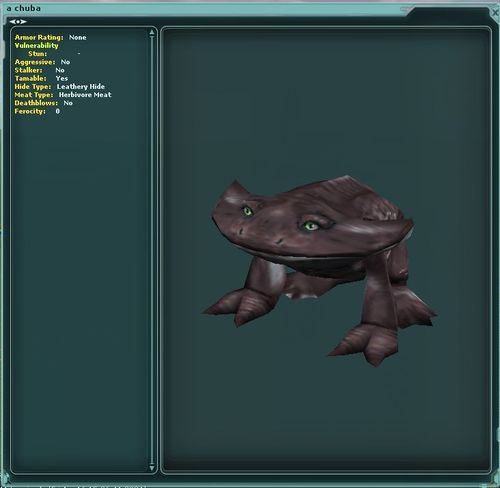
Task: Click the stats scrollbar up arrow
Action: (152, 32)
